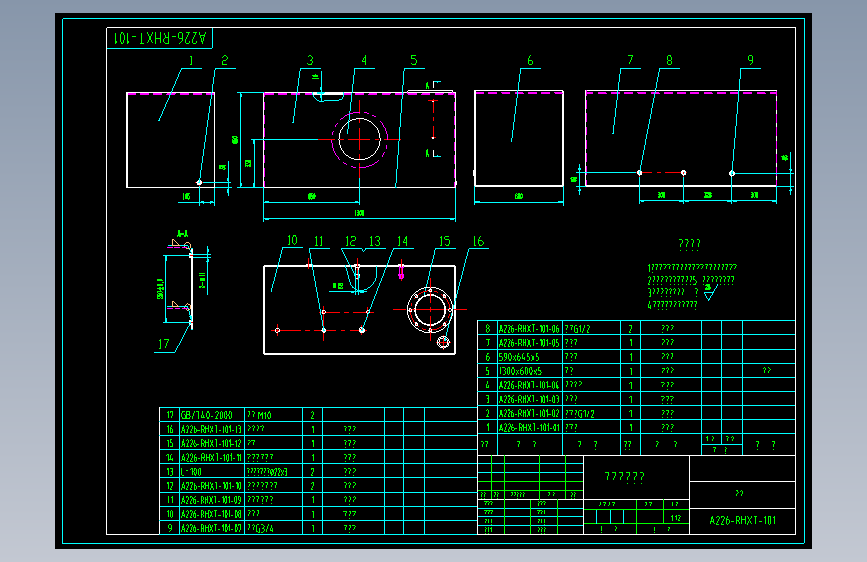Screen dimensions: 867x562
Task: Click part code 'A226-RHXT-101-11' in row 14
Action: [x=211, y=457]
